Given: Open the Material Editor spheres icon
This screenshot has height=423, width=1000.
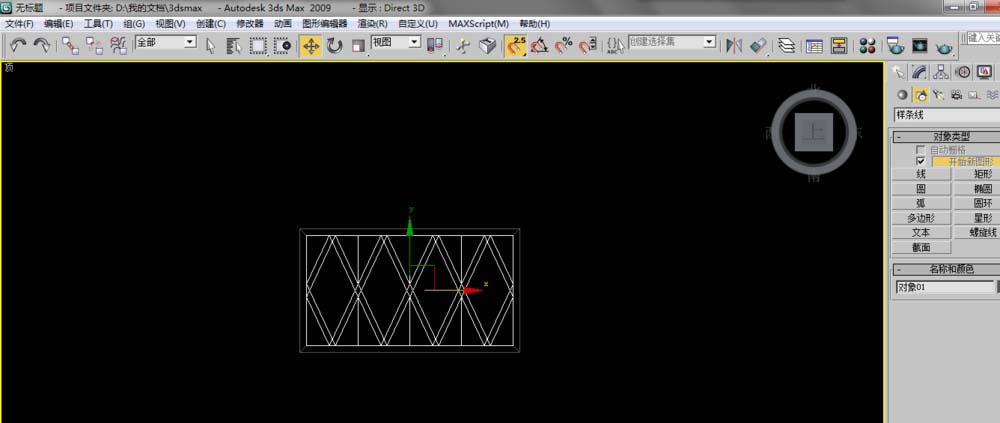Looking at the screenshot, I should pyautogui.click(x=867, y=45).
